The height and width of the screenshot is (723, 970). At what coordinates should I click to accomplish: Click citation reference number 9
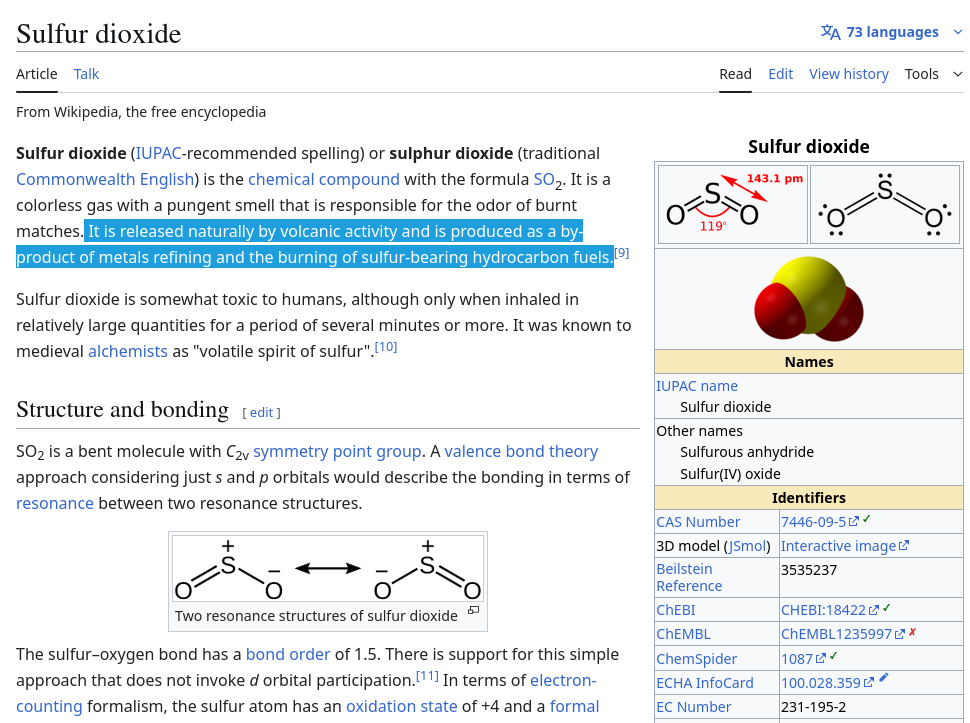click(621, 253)
